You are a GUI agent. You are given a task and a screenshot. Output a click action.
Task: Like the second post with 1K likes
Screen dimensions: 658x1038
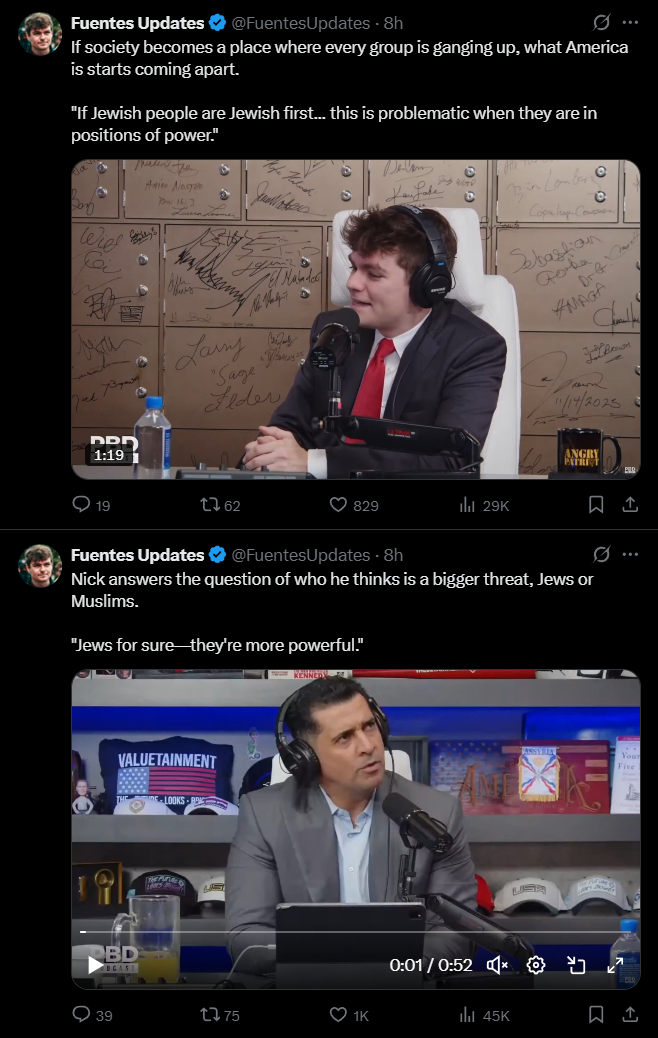(x=349, y=1015)
